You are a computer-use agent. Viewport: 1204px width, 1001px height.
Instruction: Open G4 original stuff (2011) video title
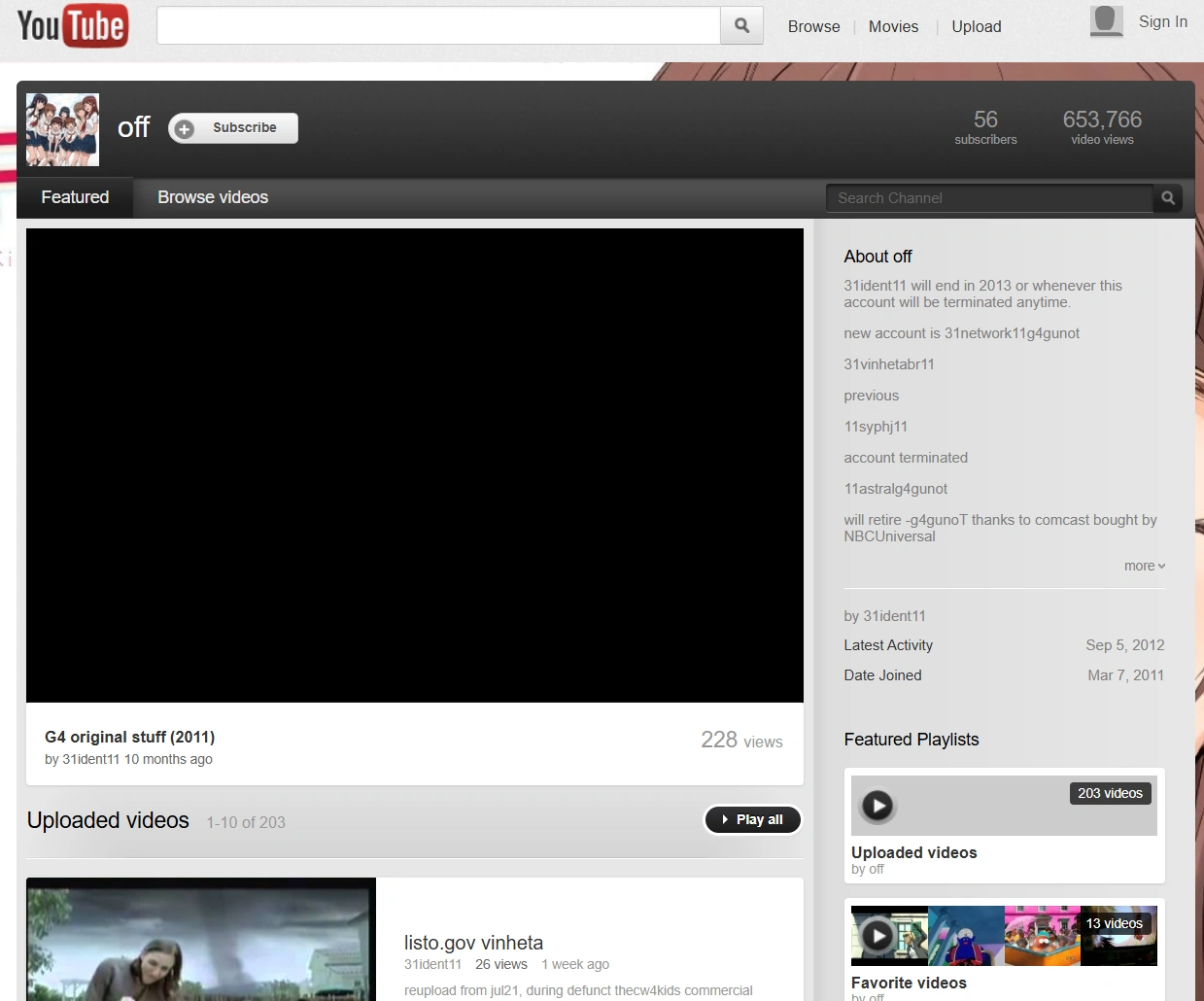pyautogui.click(x=129, y=738)
